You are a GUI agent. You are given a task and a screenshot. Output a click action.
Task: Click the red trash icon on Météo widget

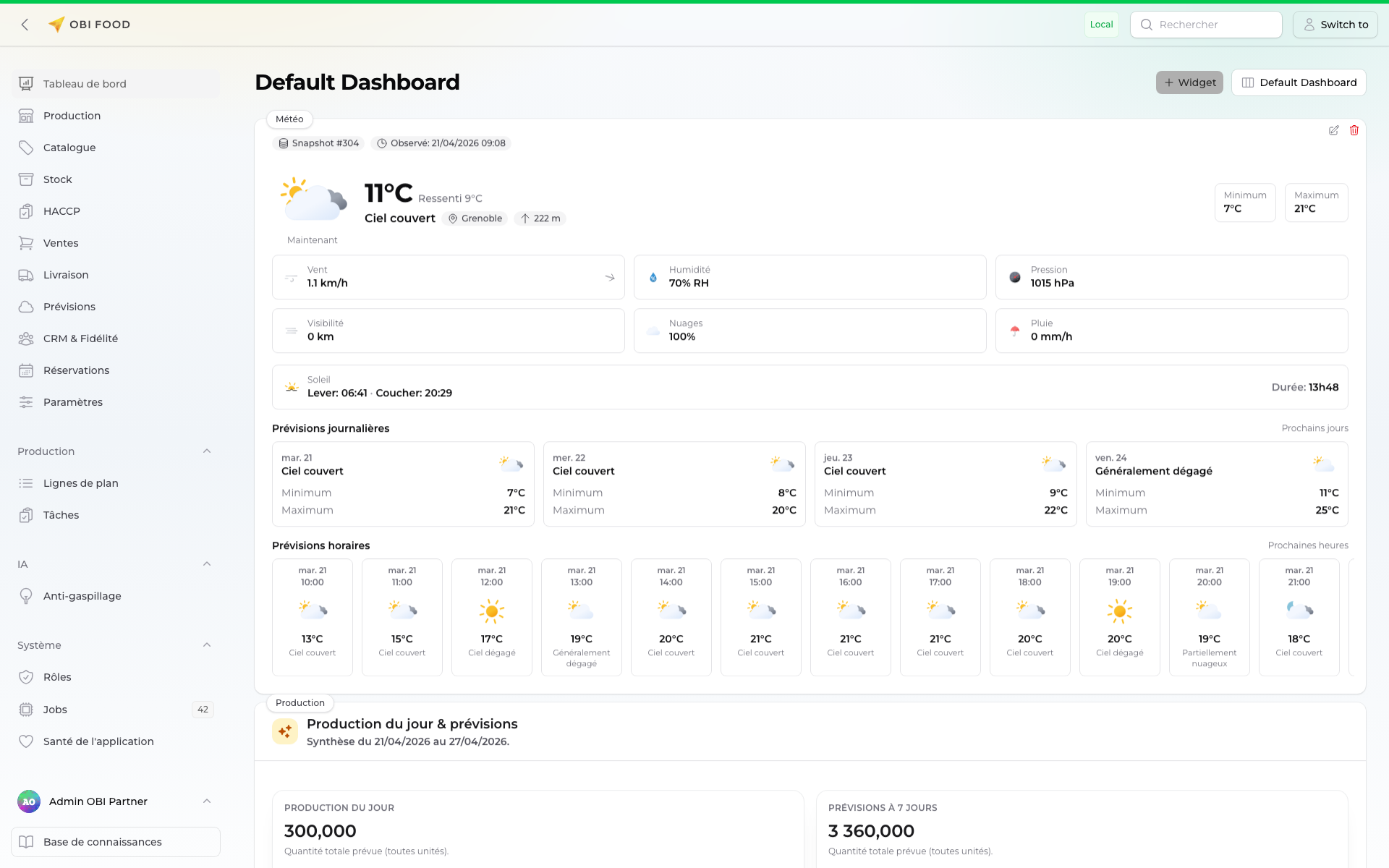click(1354, 130)
